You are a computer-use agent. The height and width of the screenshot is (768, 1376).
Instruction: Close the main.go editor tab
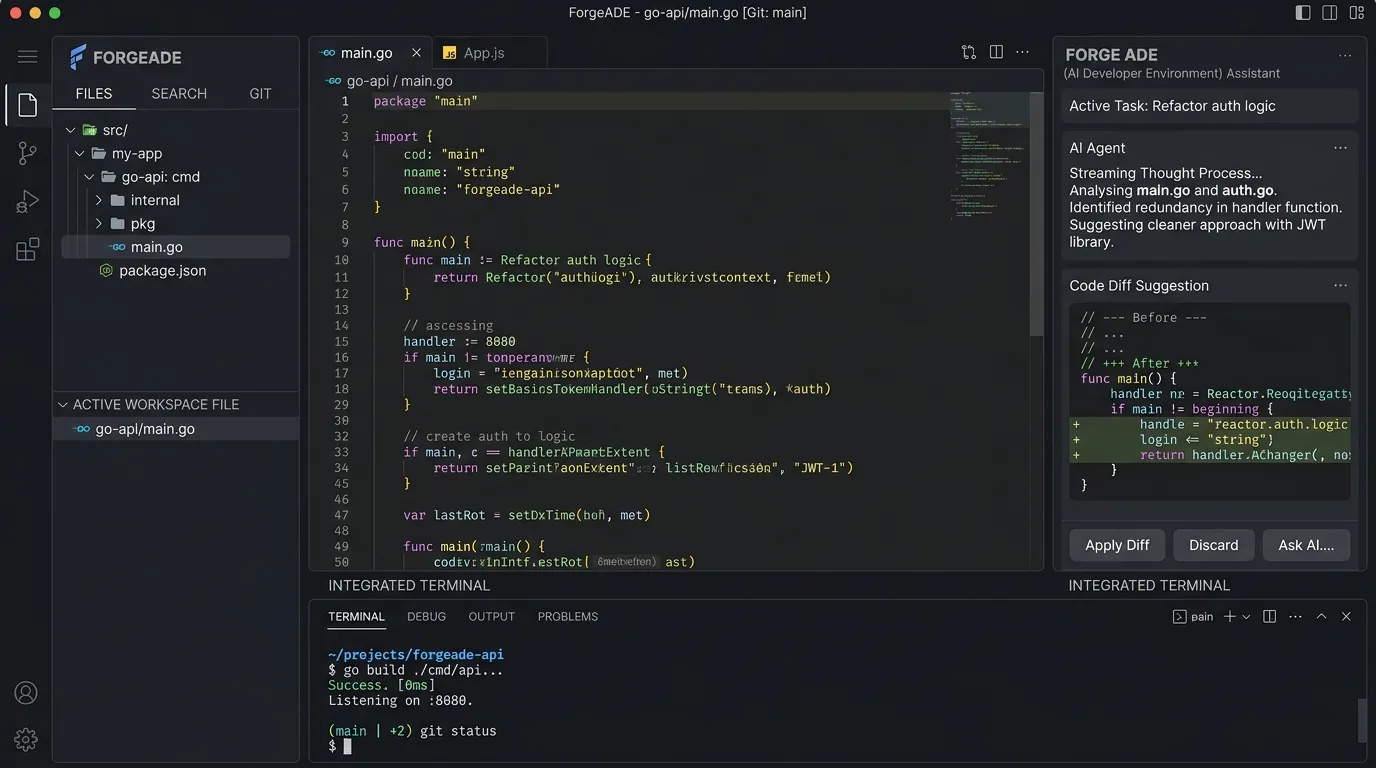coord(416,53)
